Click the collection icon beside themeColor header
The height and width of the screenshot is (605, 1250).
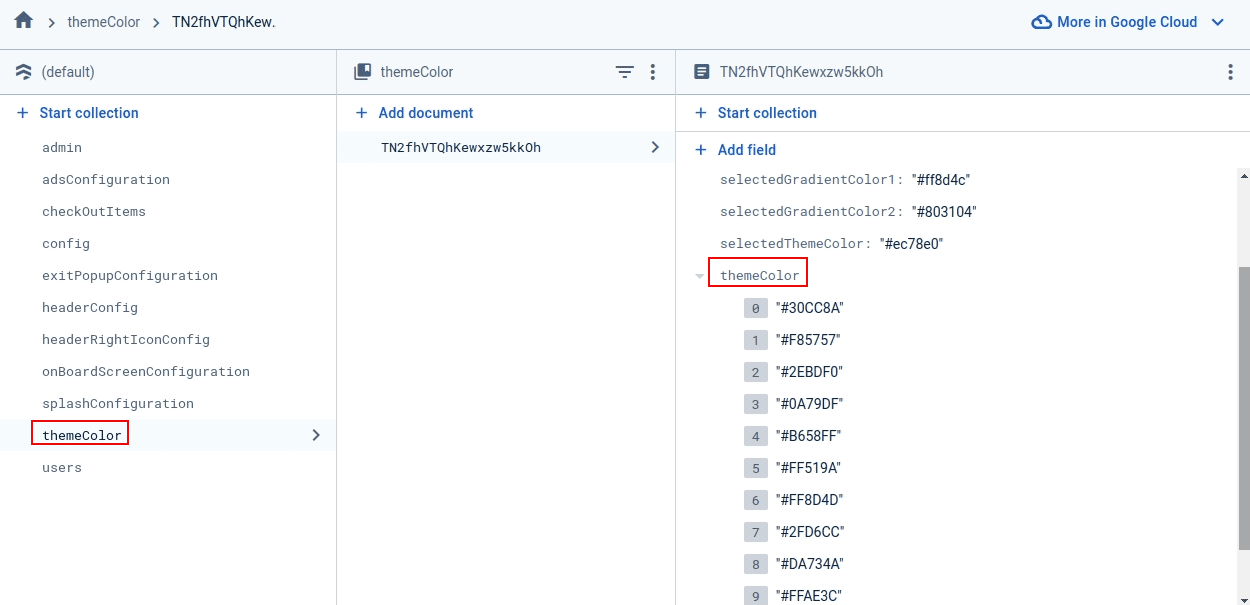(x=363, y=72)
